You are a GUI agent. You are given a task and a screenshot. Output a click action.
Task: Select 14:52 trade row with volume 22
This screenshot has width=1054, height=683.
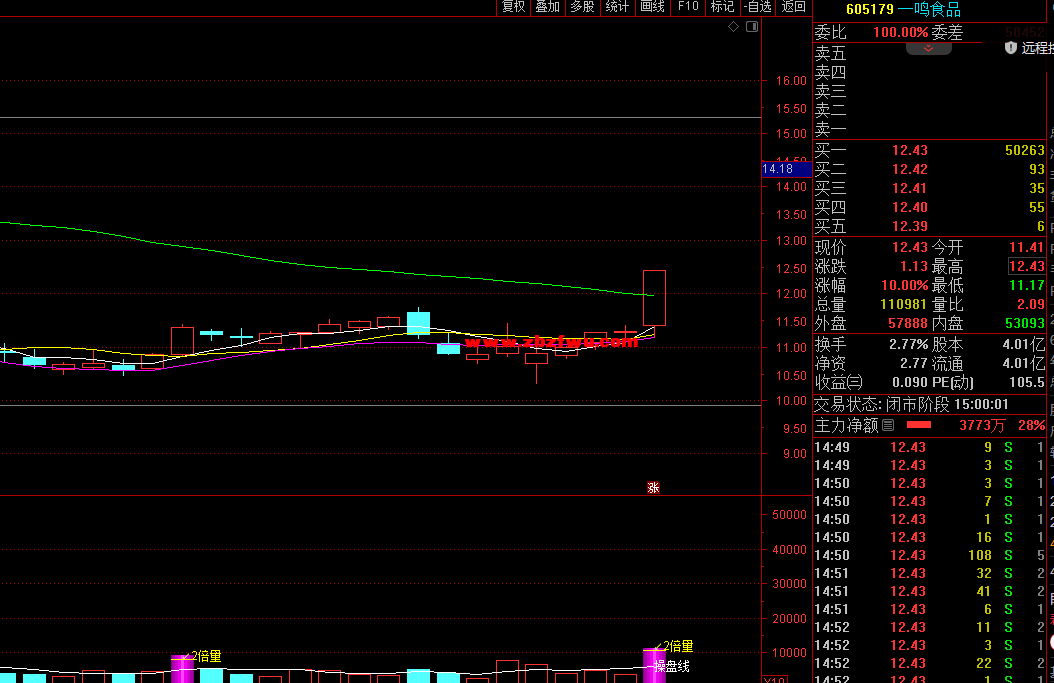click(x=930, y=663)
